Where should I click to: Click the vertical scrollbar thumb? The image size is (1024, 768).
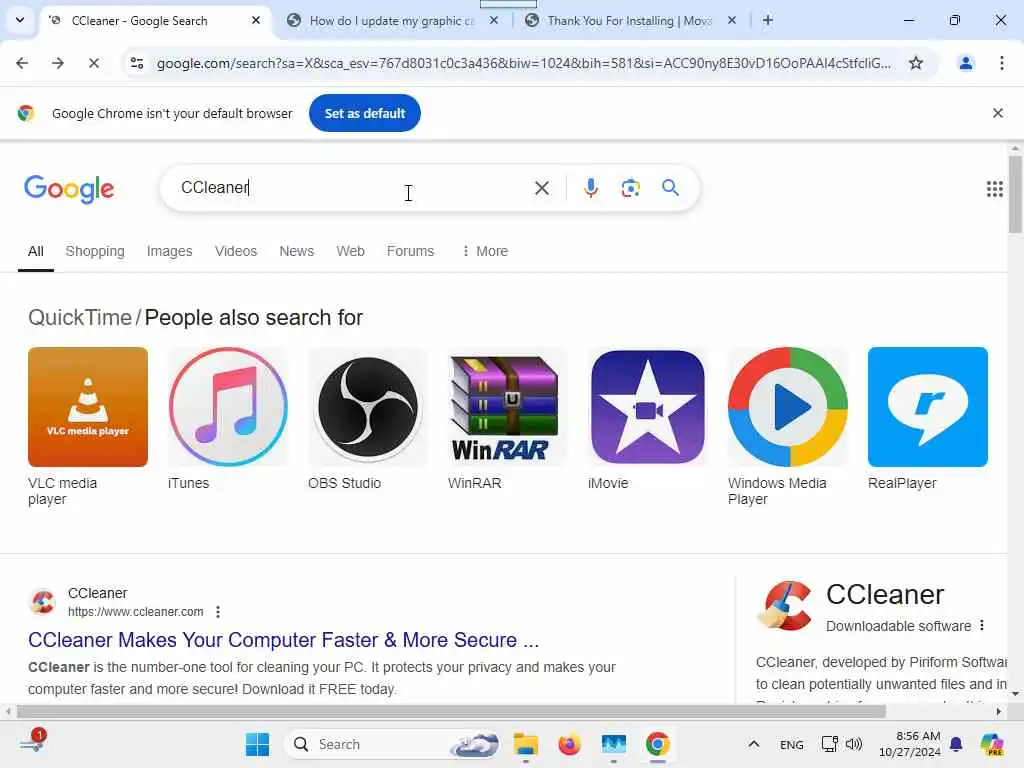coord(1014,194)
